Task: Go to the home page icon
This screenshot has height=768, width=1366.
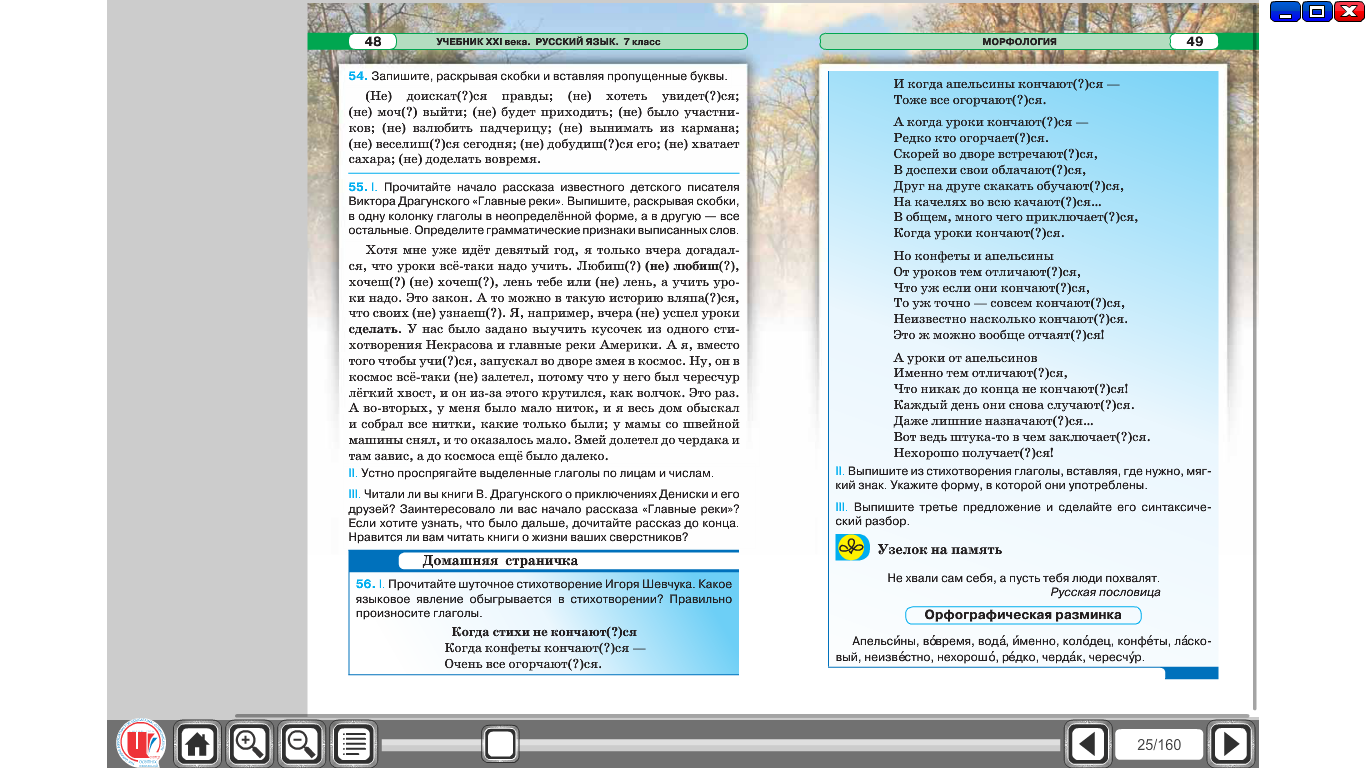Action: point(197,744)
